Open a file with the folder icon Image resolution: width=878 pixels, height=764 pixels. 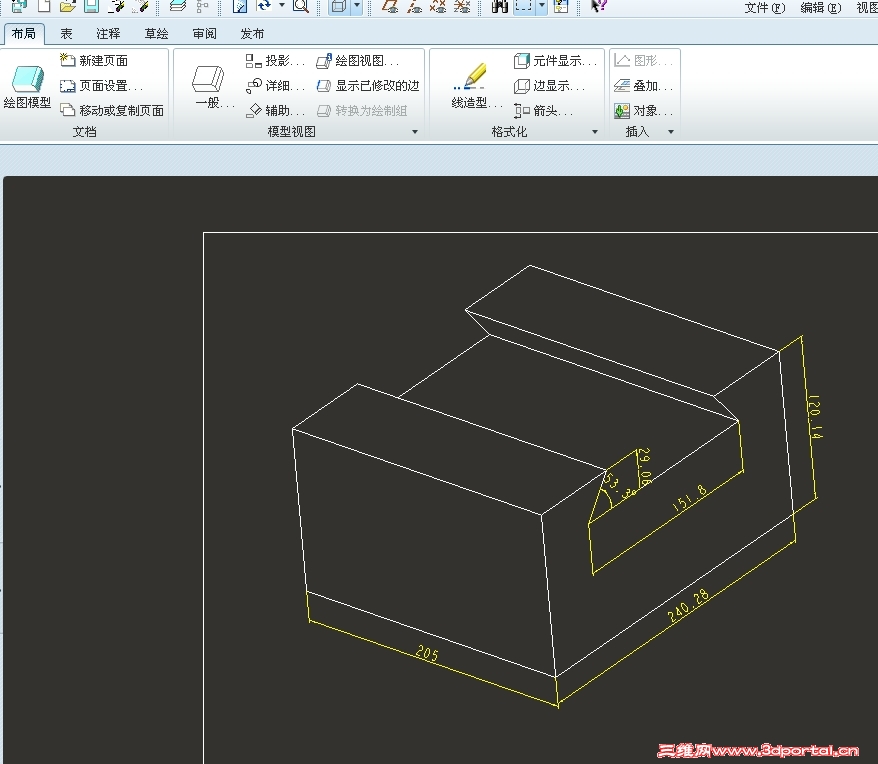[x=68, y=6]
